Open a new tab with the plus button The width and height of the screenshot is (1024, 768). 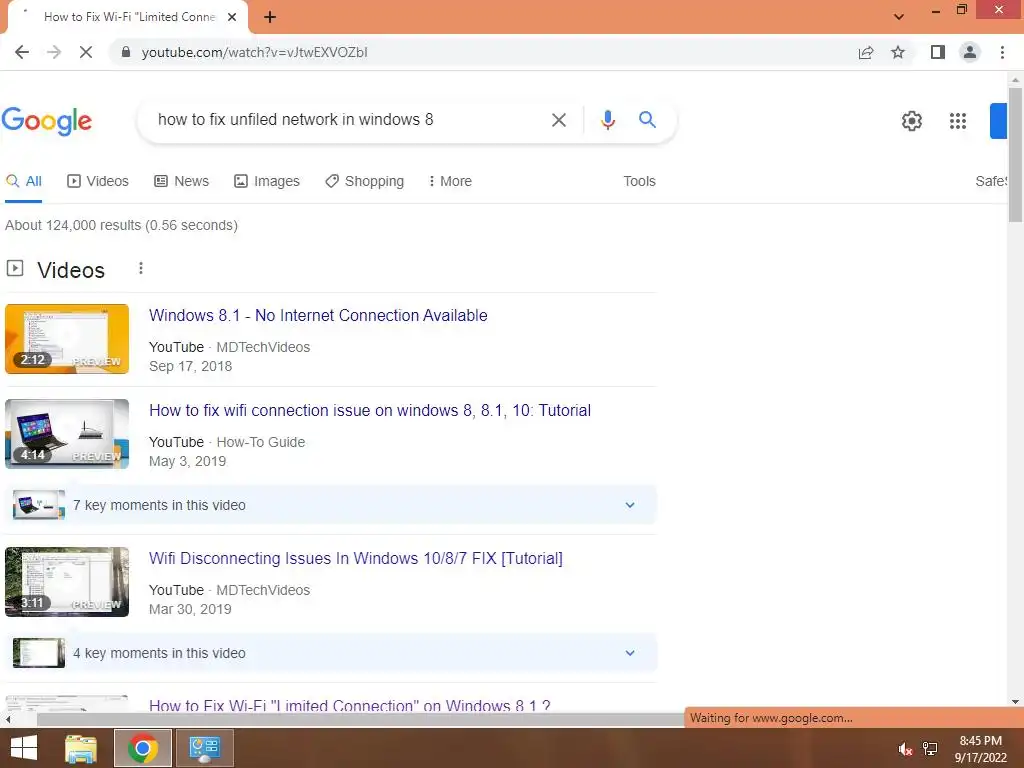(x=270, y=17)
